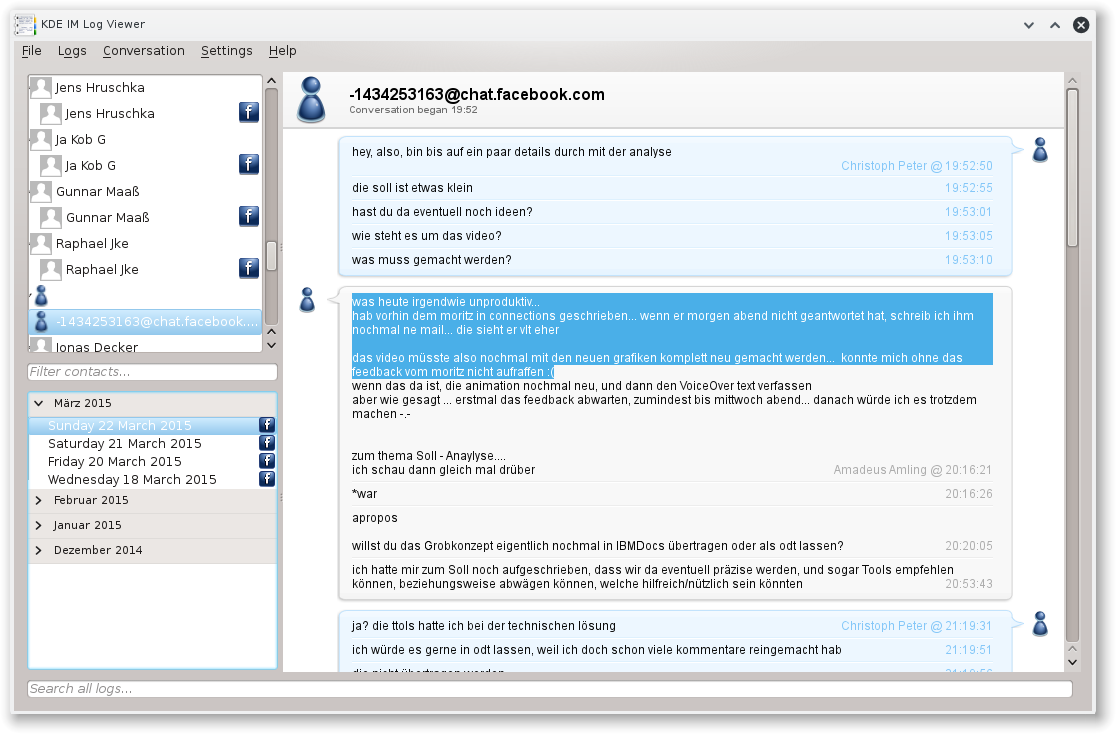Open the Logs menu
This screenshot has width=1116, height=734.
tap(72, 51)
